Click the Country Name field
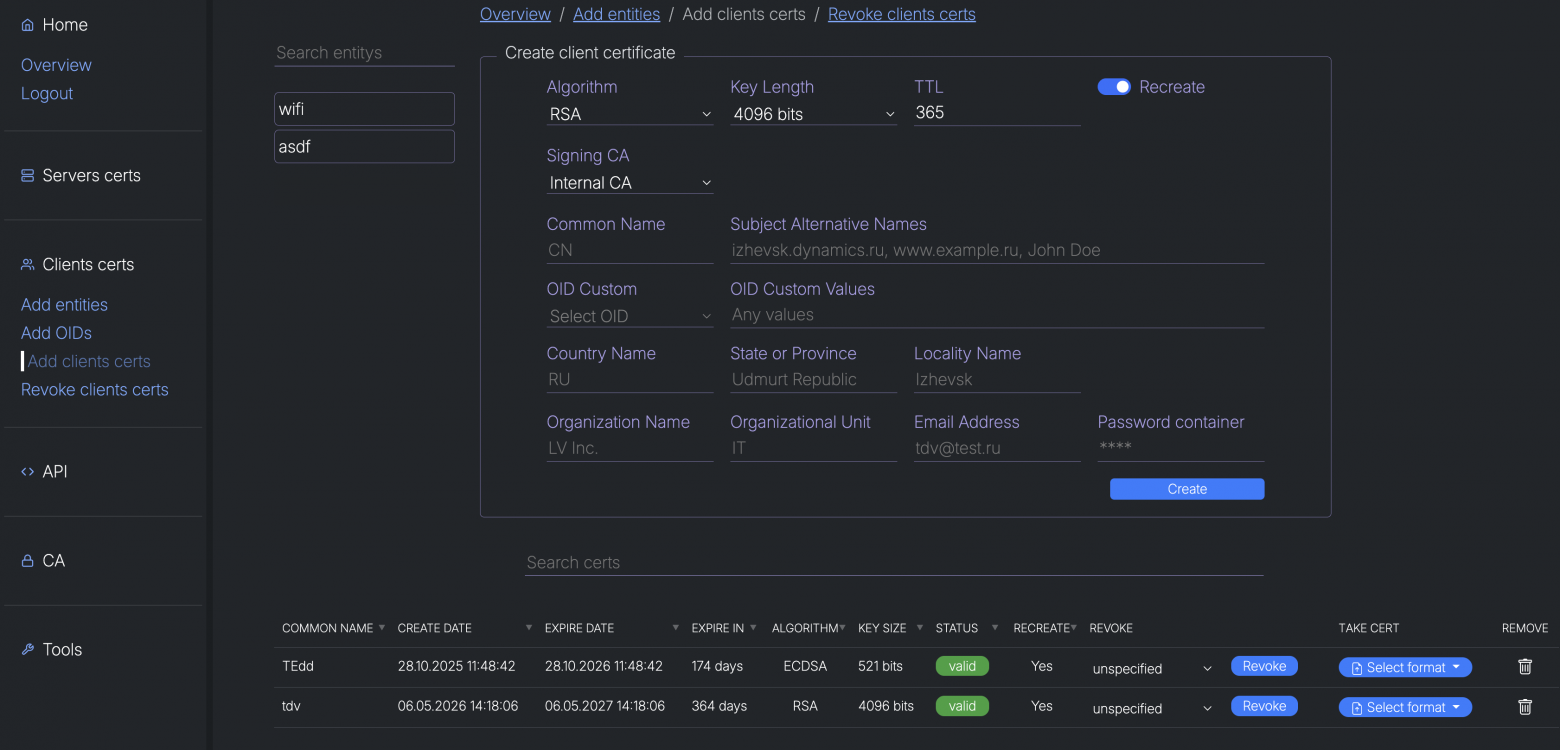 tap(630, 380)
